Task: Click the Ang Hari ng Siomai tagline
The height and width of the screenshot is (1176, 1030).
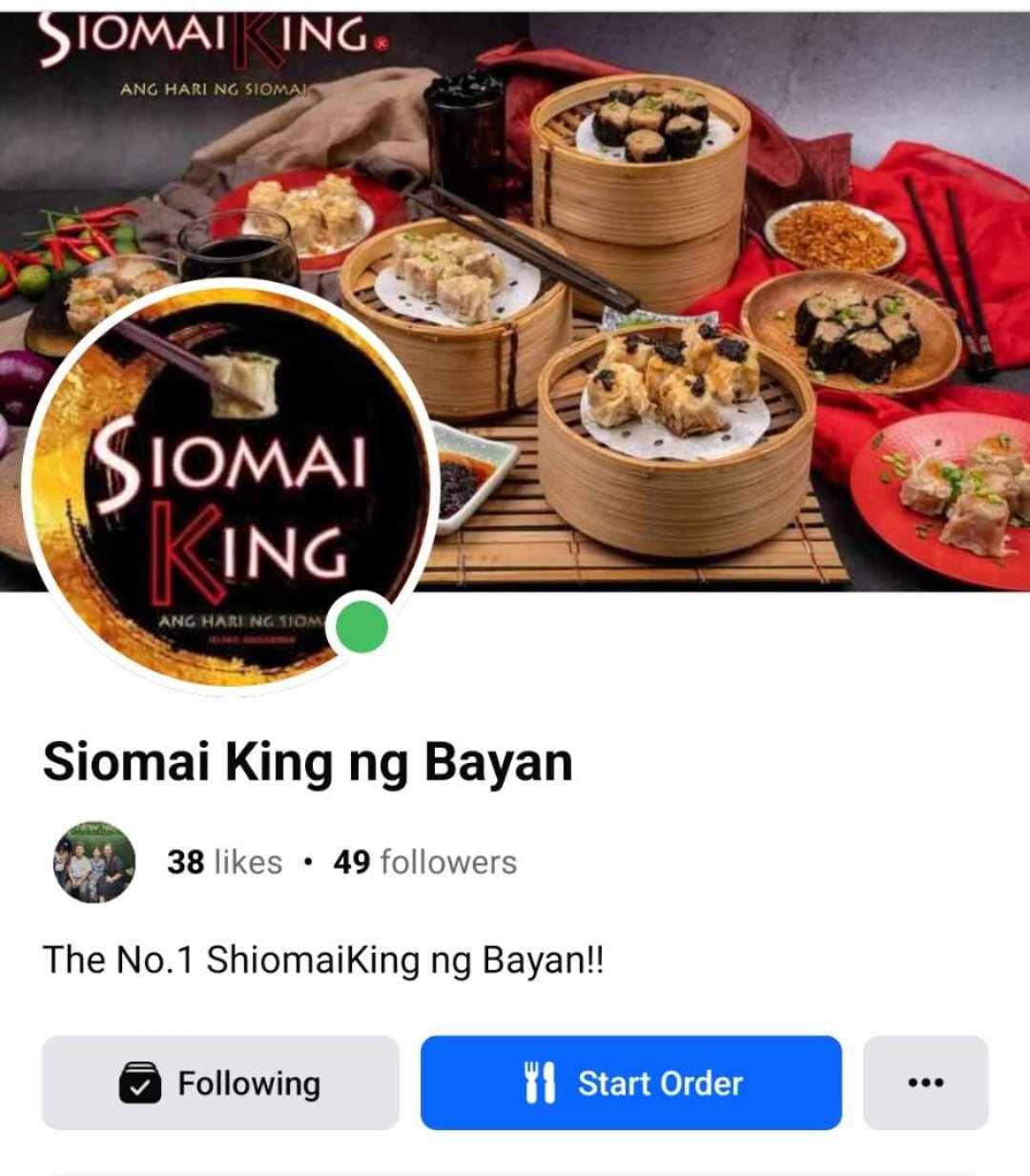Action: point(212,91)
